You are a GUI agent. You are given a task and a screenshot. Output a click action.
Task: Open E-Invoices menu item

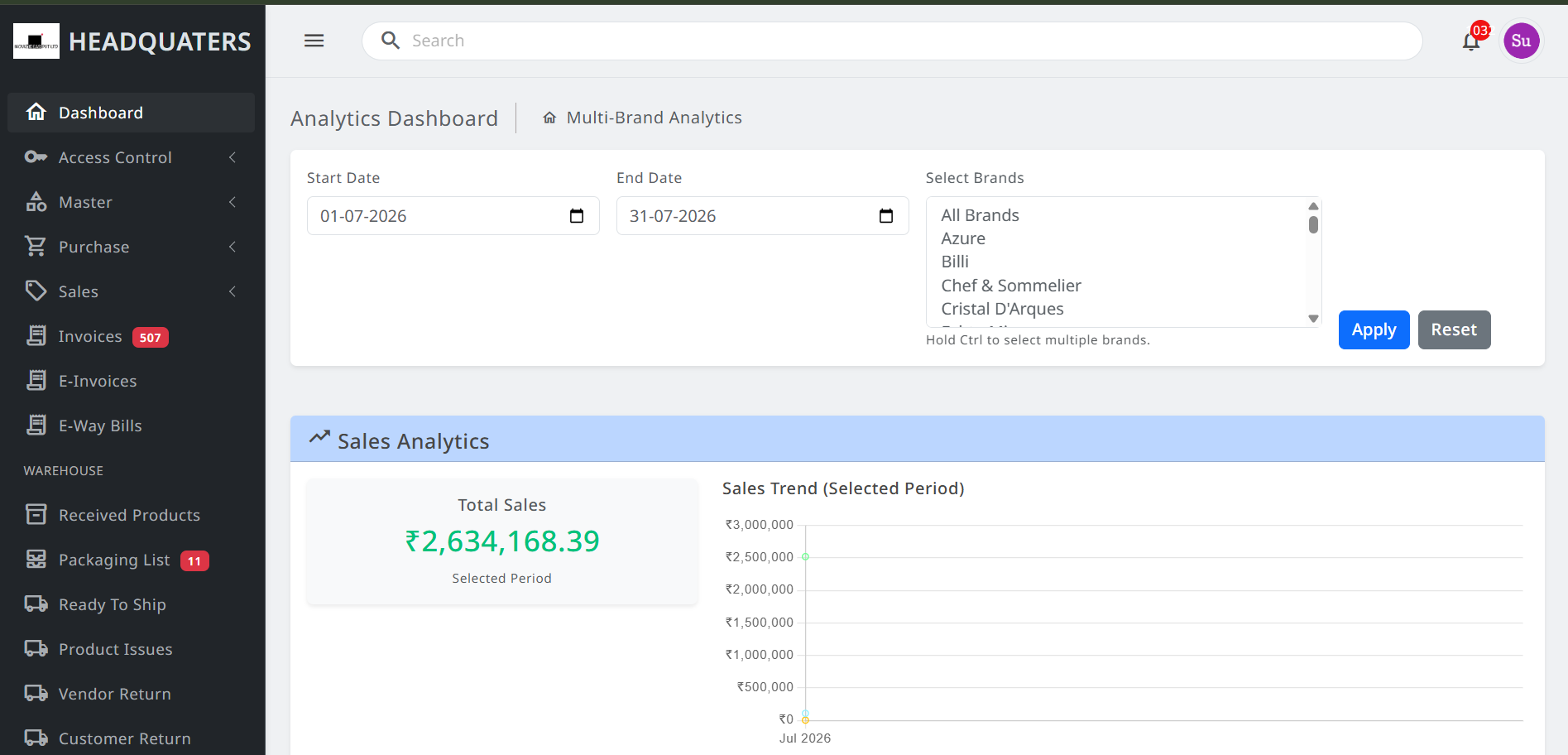click(x=131, y=381)
